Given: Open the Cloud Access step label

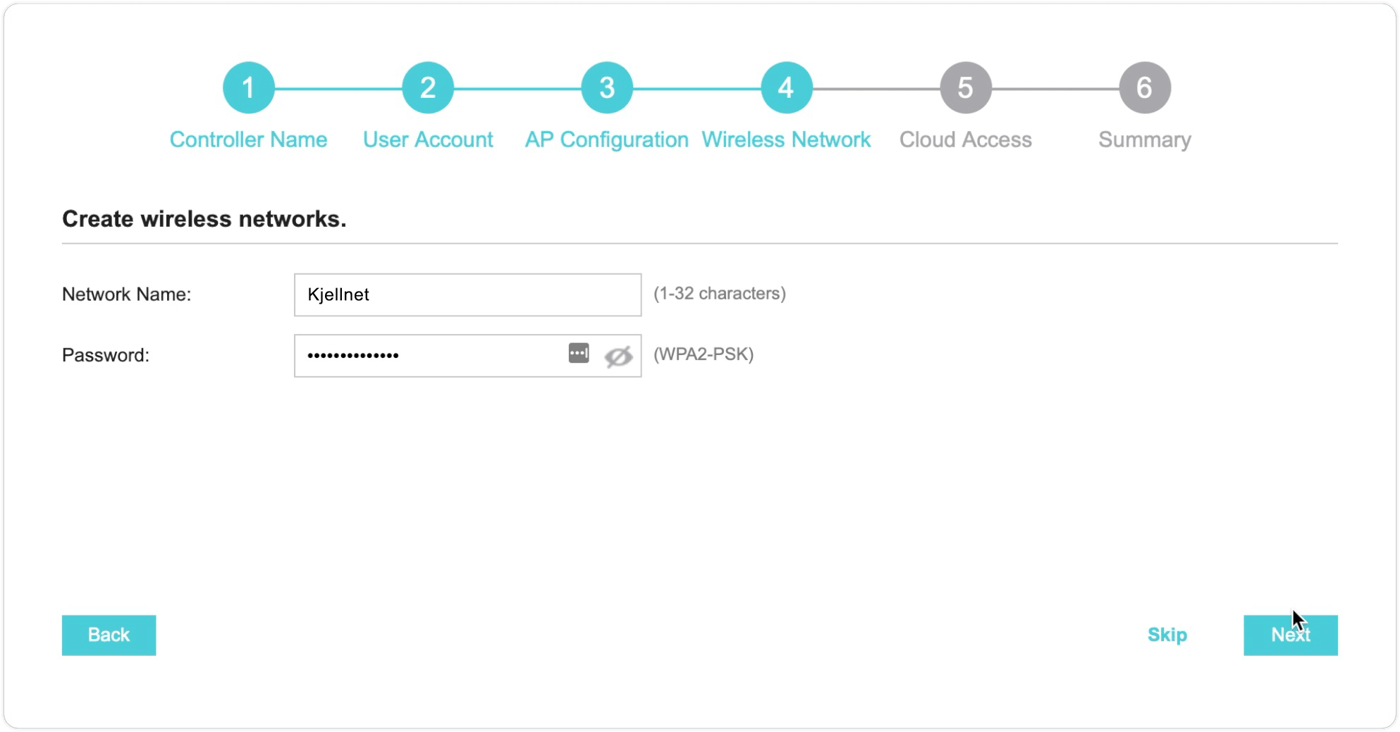Looking at the screenshot, I should 965,140.
